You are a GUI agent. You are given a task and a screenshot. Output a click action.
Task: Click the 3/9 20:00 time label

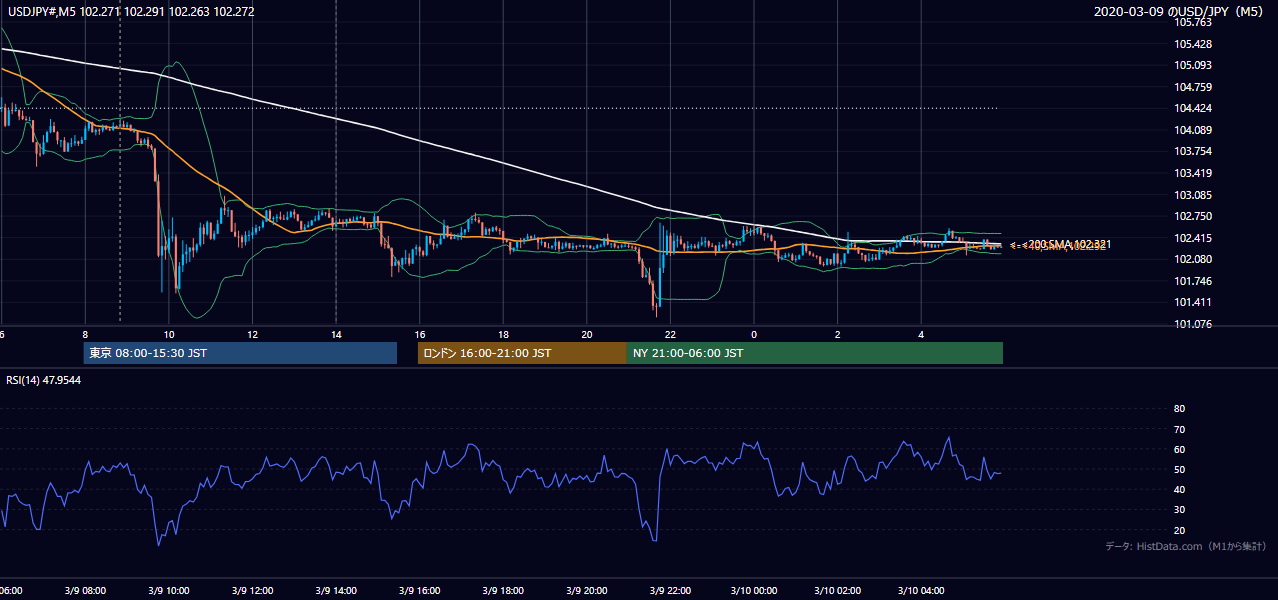click(587, 591)
